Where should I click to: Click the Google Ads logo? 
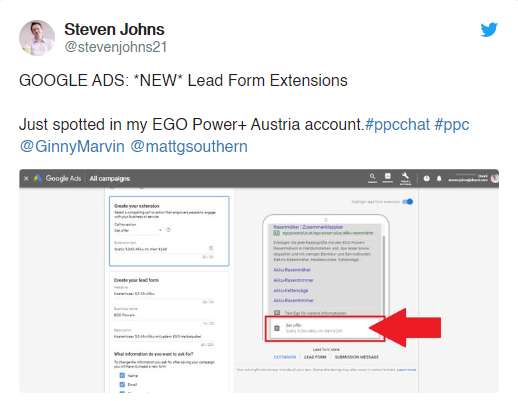pyautogui.click(x=37, y=178)
